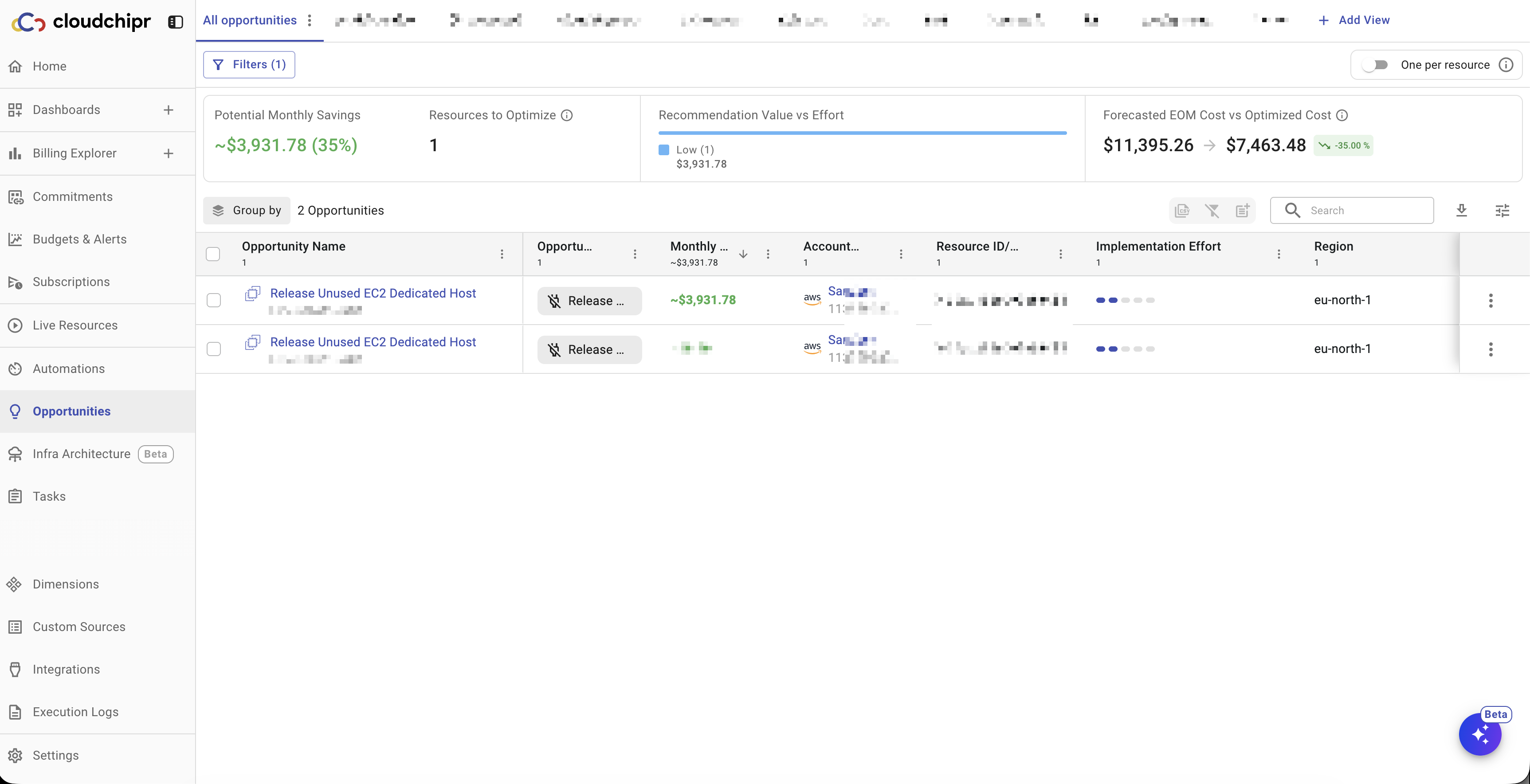
Task: Select the All opportunities tab
Action: click(x=249, y=20)
